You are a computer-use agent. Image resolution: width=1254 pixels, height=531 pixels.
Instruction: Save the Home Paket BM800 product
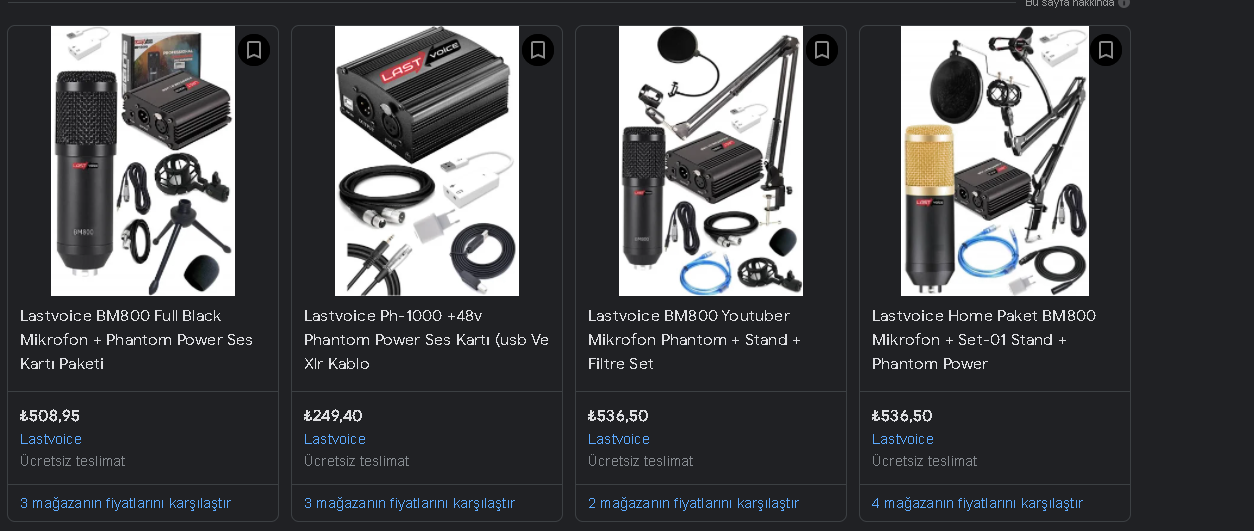1106,50
